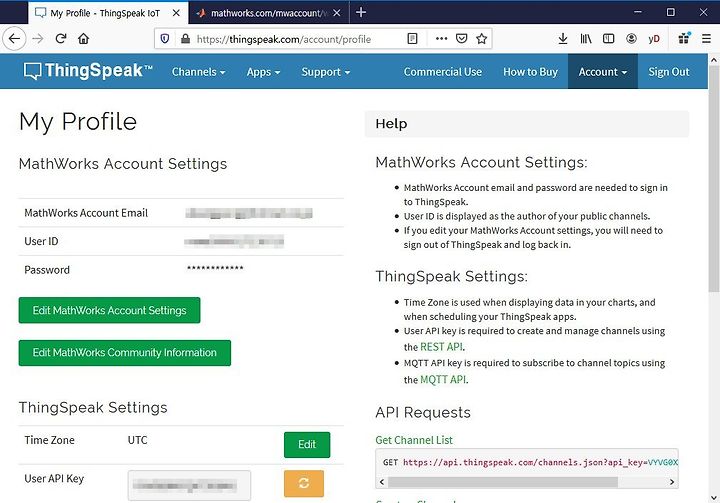Viewport: 720px width, 503px height.
Task: Click the code box horizontal scrollbar
Action: [503, 482]
